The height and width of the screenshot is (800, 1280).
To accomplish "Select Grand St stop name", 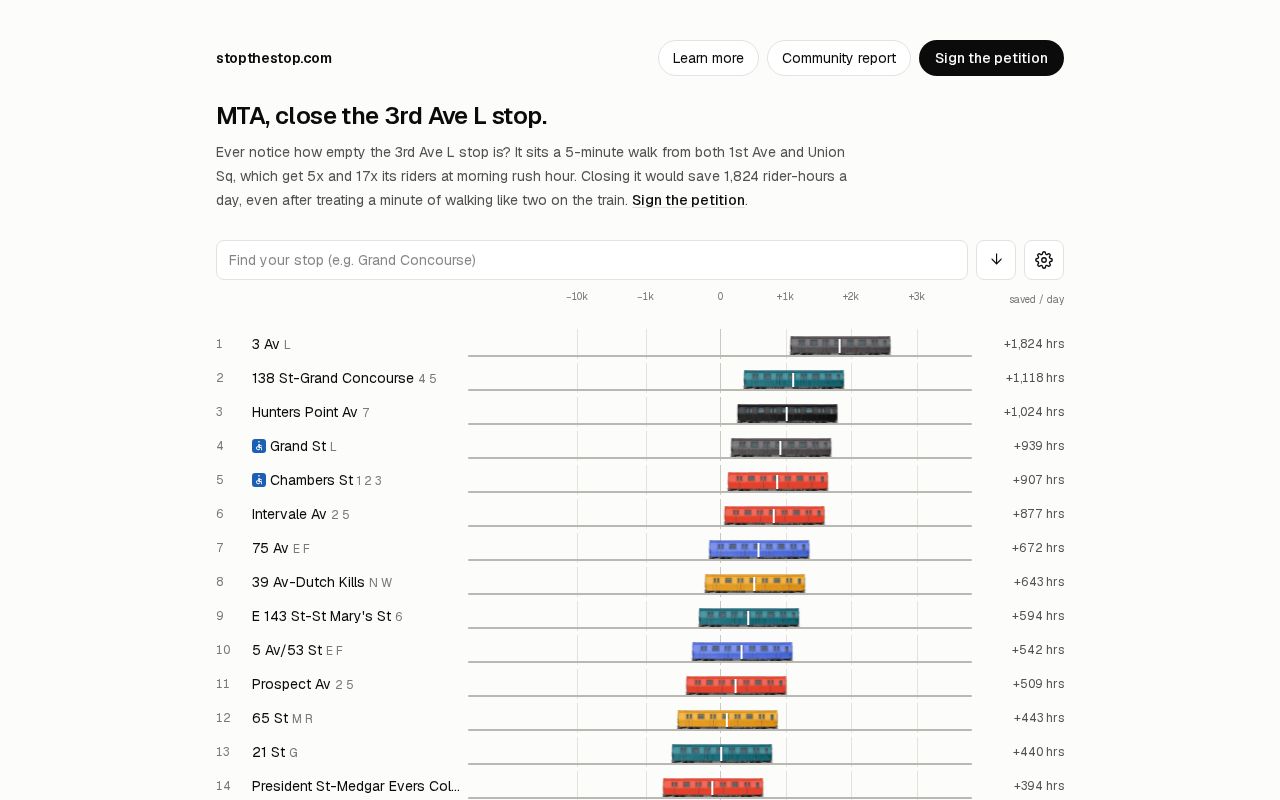I will point(298,446).
